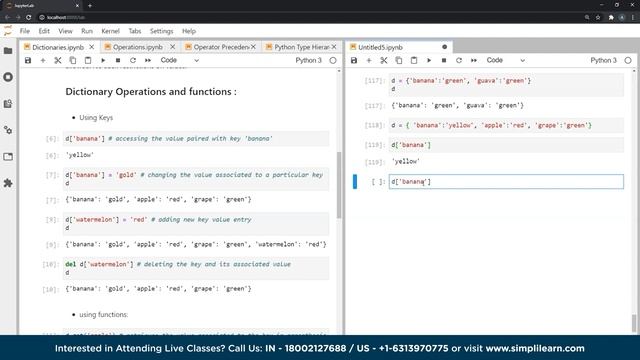Bookmark page with browser star icon
This screenshot has width=640, height=360.
598,18
